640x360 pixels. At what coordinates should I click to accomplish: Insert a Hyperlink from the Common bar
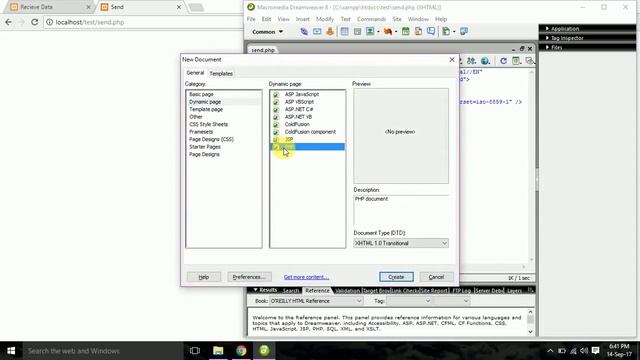[x=304, y=31]
